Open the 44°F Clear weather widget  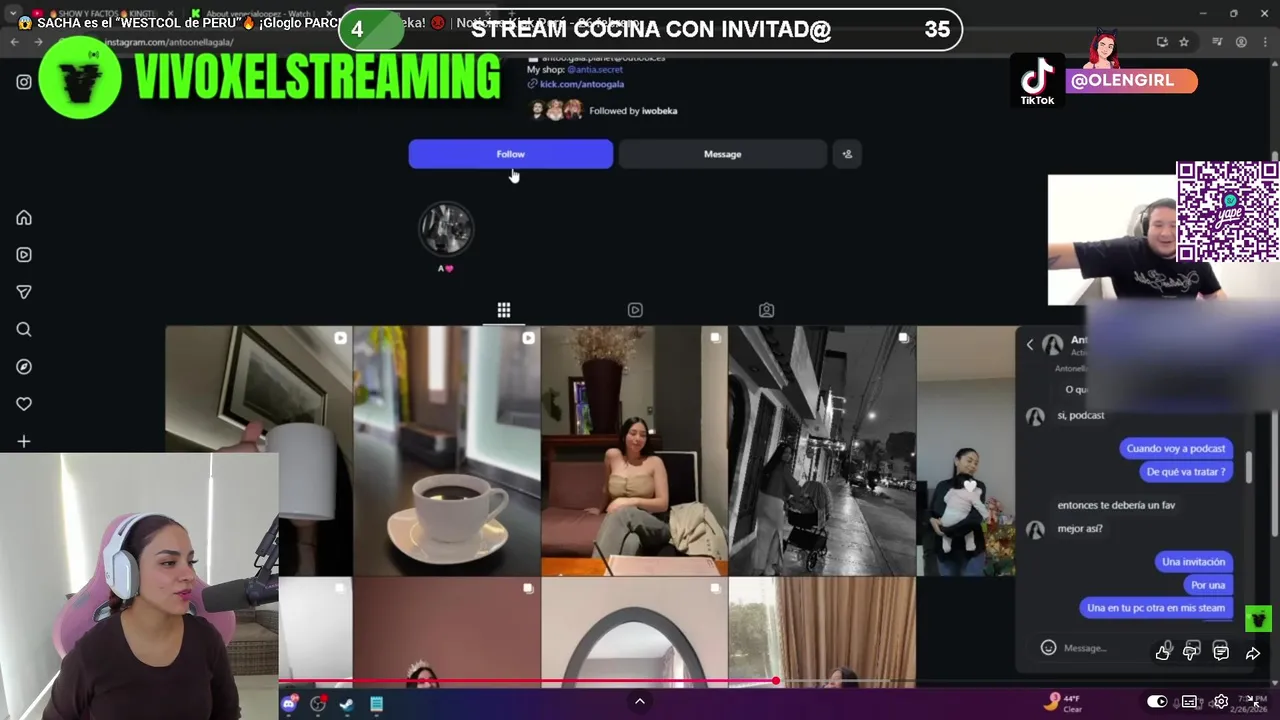point(1064,703)
